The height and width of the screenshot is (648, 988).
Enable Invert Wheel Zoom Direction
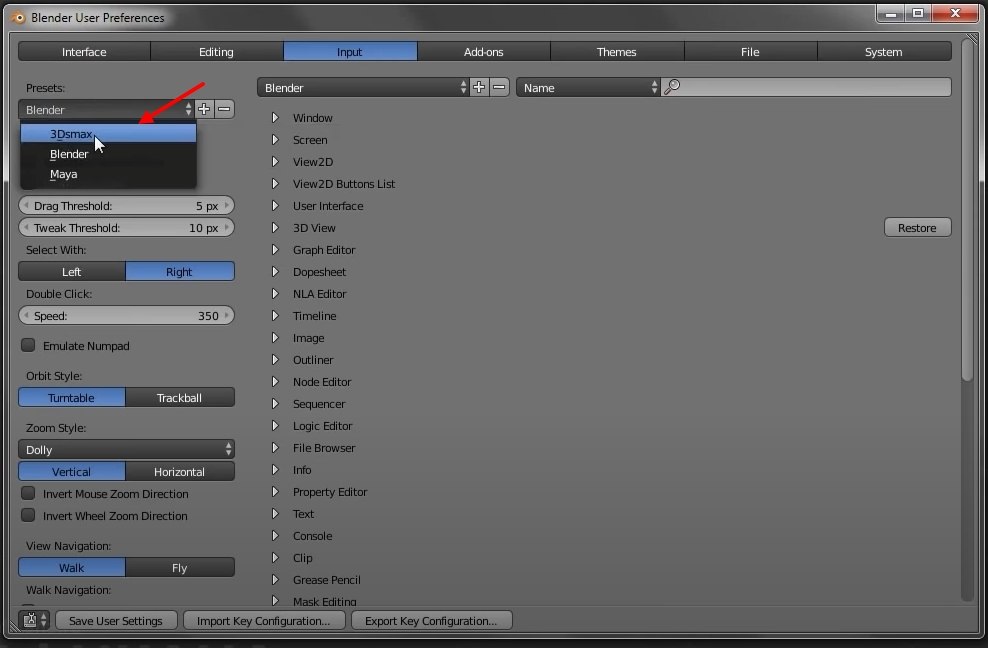pyautogui.click(x=28, y=515)
